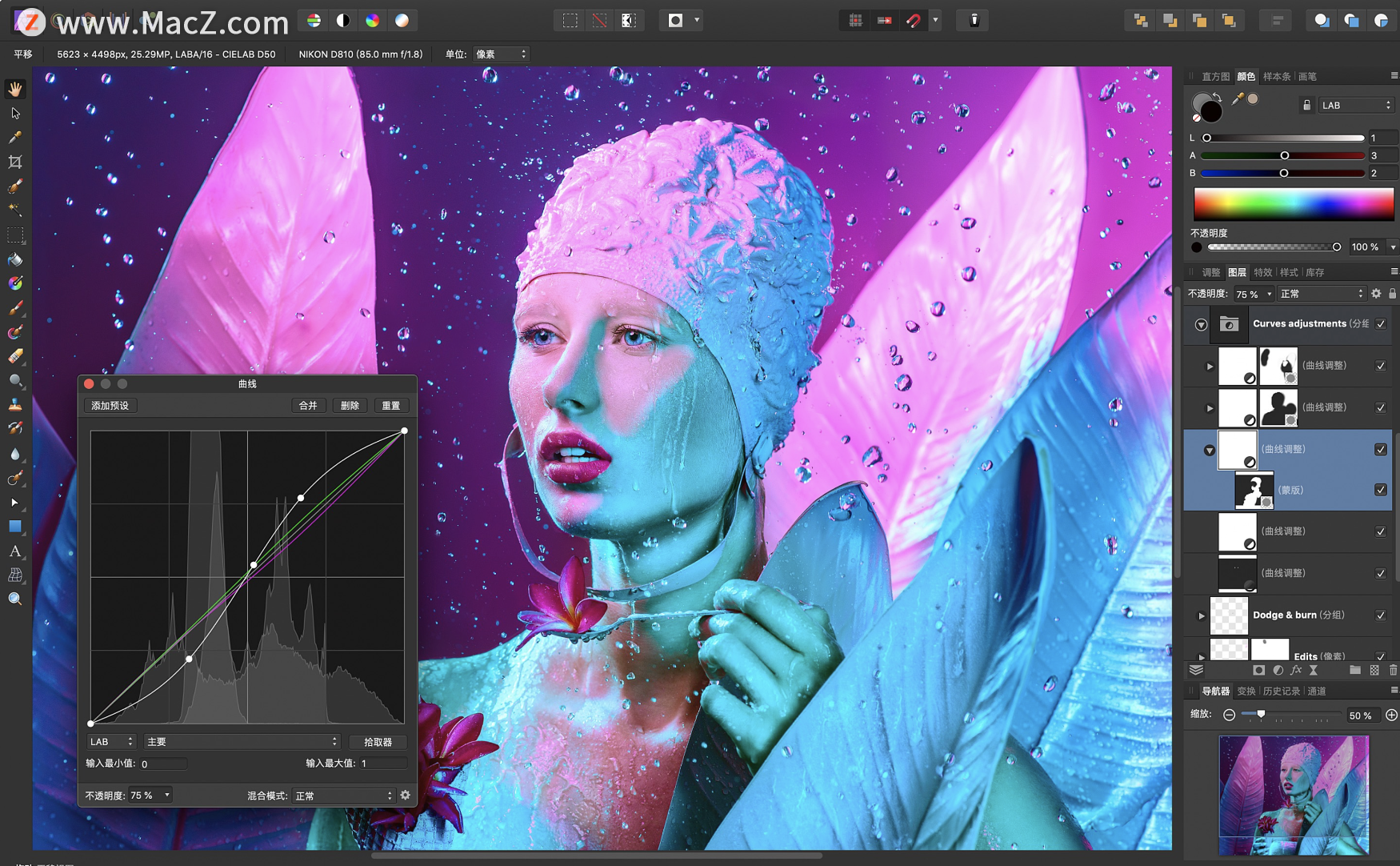Select the Flood Fill bucket tool
This screenshot has height=866, width=1400.
(x=15, y=259)
